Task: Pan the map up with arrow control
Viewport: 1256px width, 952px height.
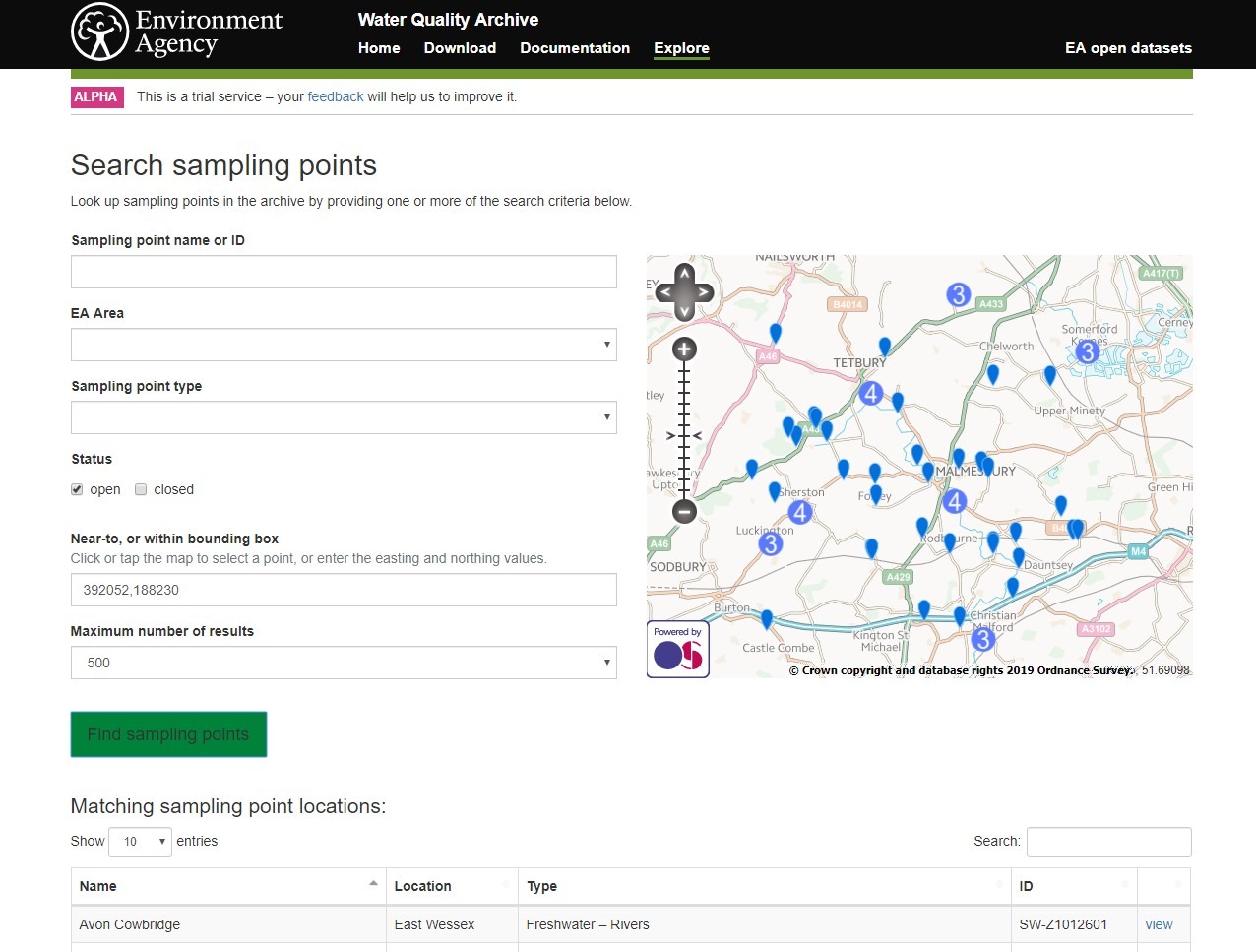Action: click(x=684, y=273)
